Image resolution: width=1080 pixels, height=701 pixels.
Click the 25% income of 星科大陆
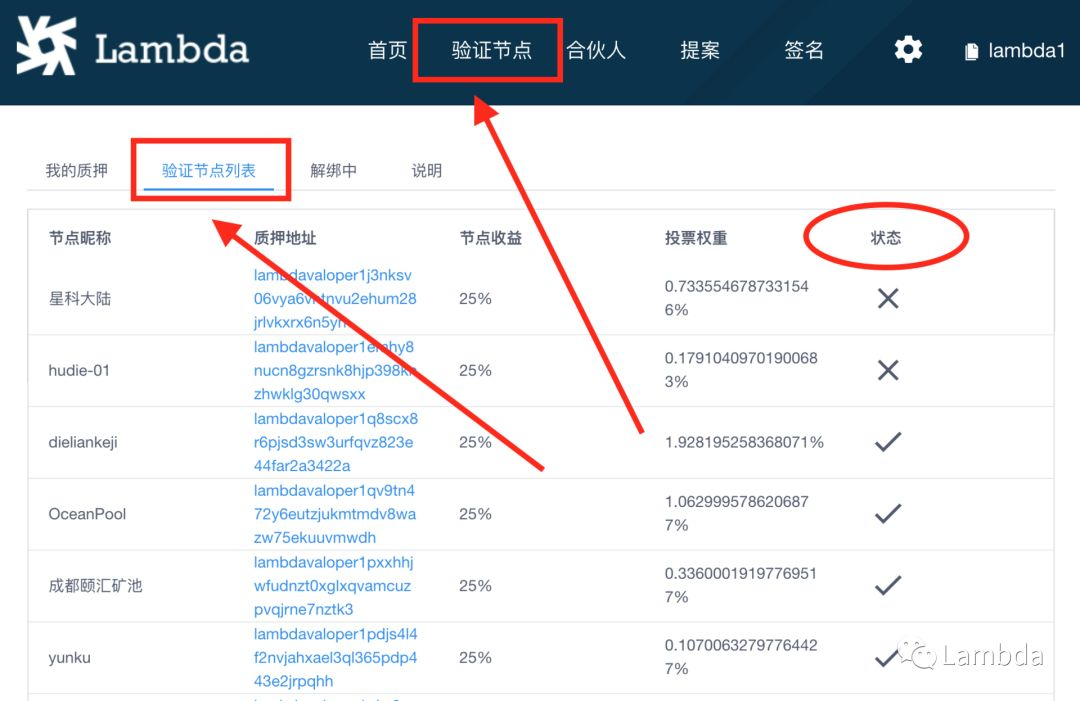[475, 299]
